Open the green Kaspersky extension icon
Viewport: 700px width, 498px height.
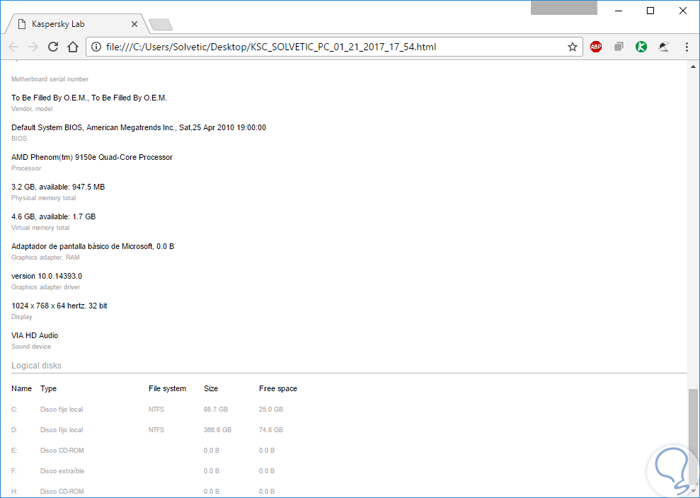coord(642,47)
